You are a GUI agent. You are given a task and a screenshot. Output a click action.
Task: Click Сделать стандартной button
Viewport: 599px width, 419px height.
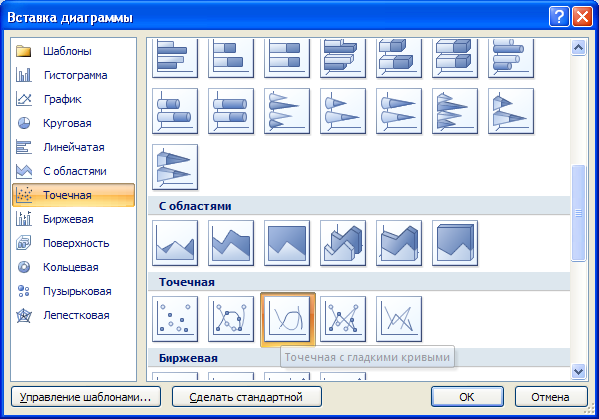247,397
